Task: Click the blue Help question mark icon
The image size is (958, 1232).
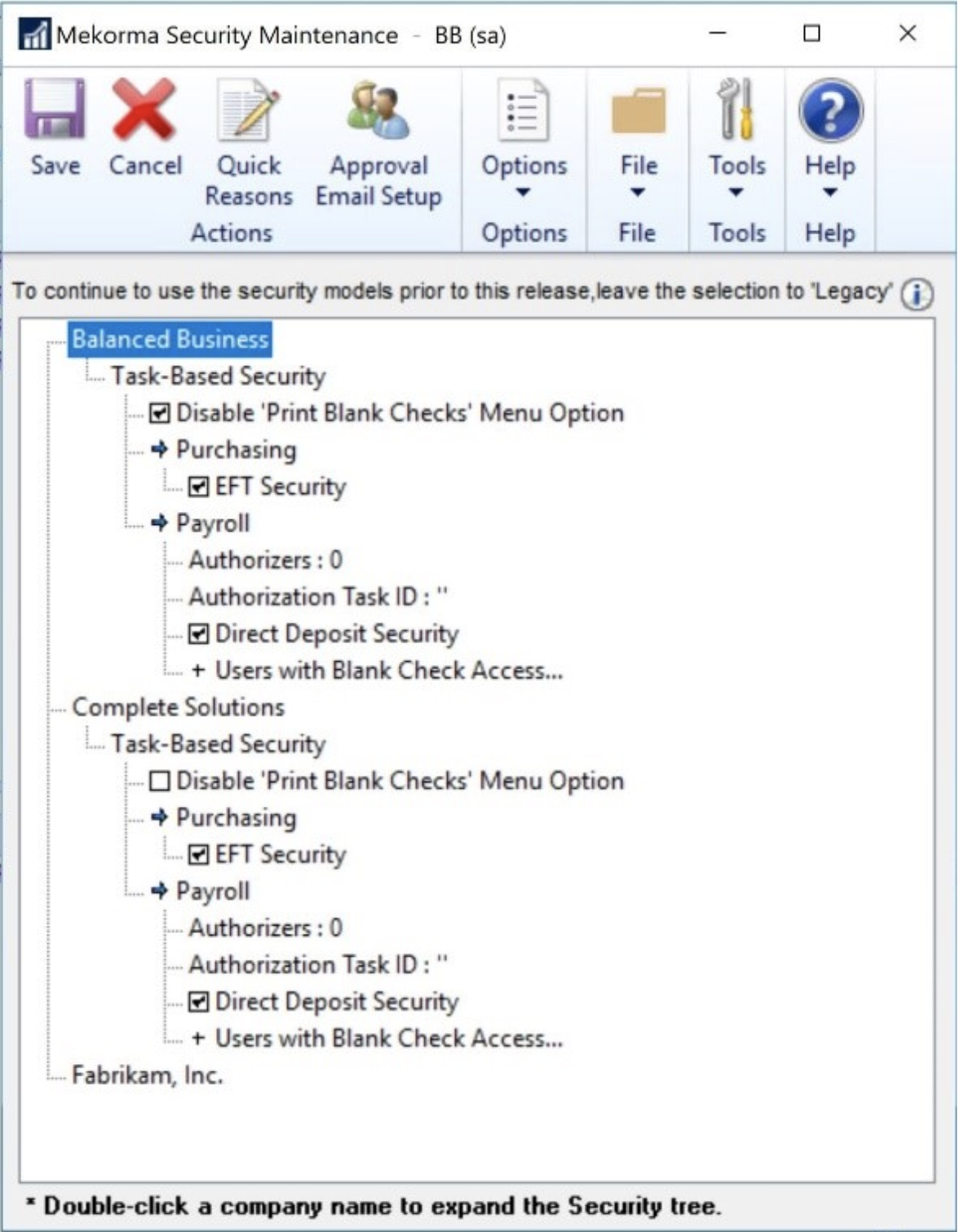Action: coord(829,111)
